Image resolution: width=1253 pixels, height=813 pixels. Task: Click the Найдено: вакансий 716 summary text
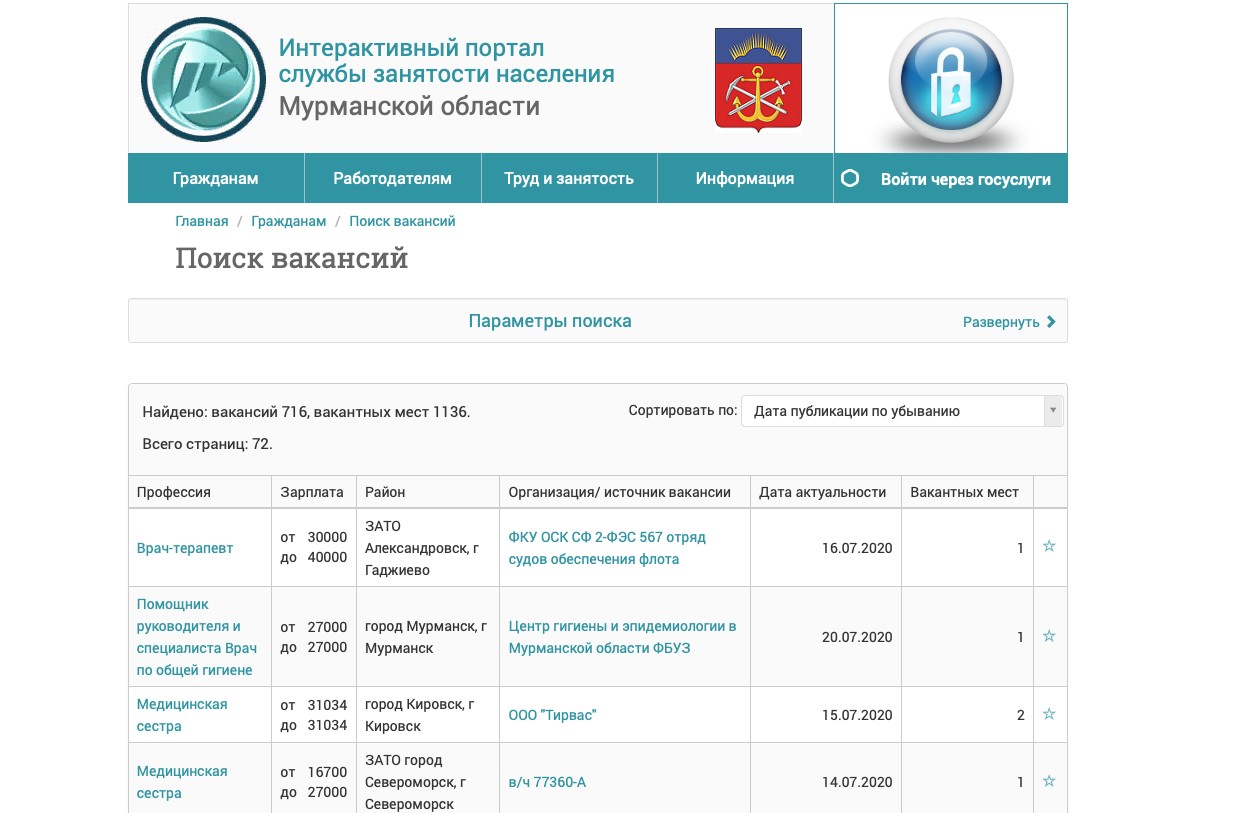[x=306, y=411]
